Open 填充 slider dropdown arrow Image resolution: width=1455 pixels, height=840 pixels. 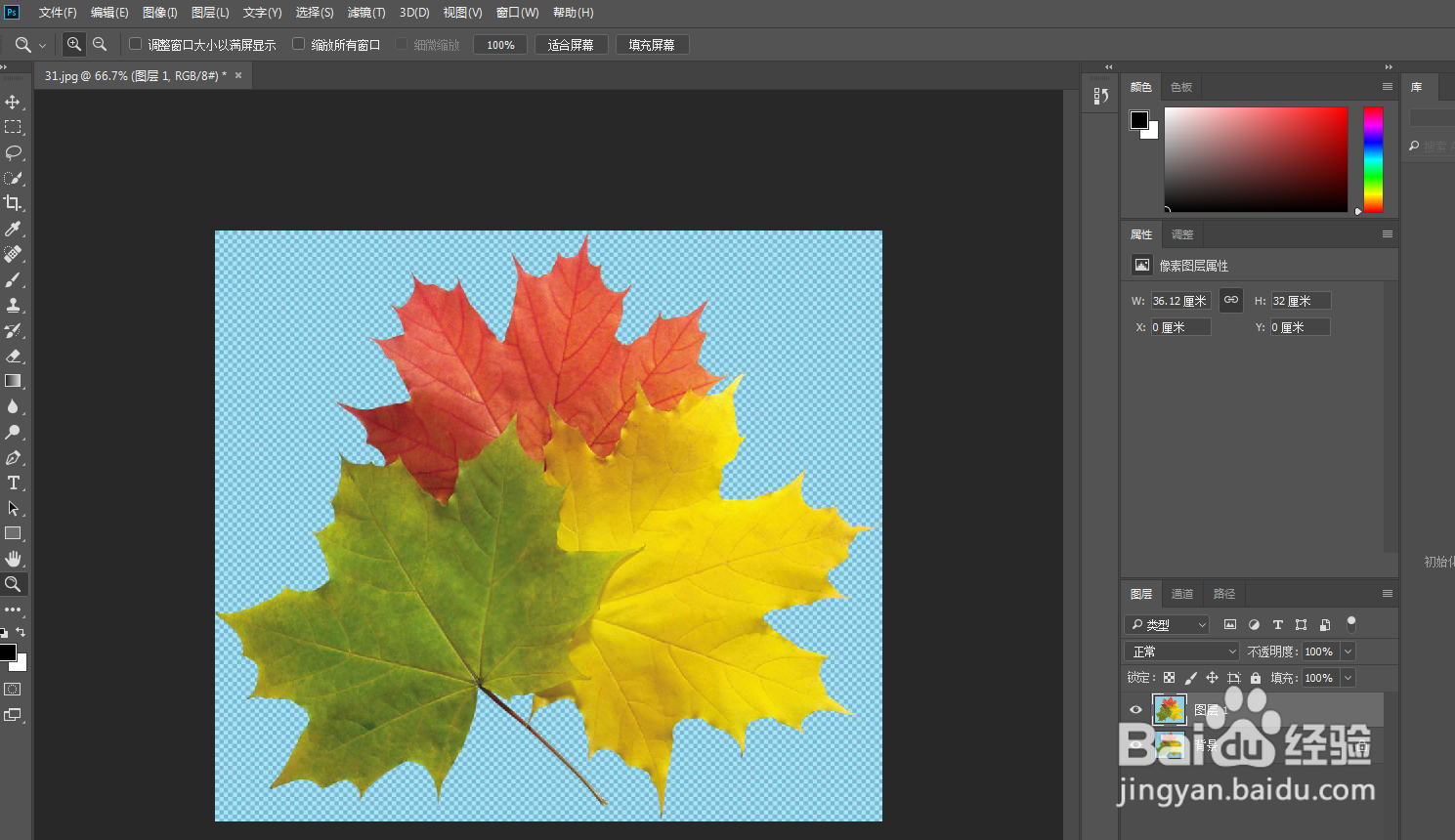coord(1348,678)
